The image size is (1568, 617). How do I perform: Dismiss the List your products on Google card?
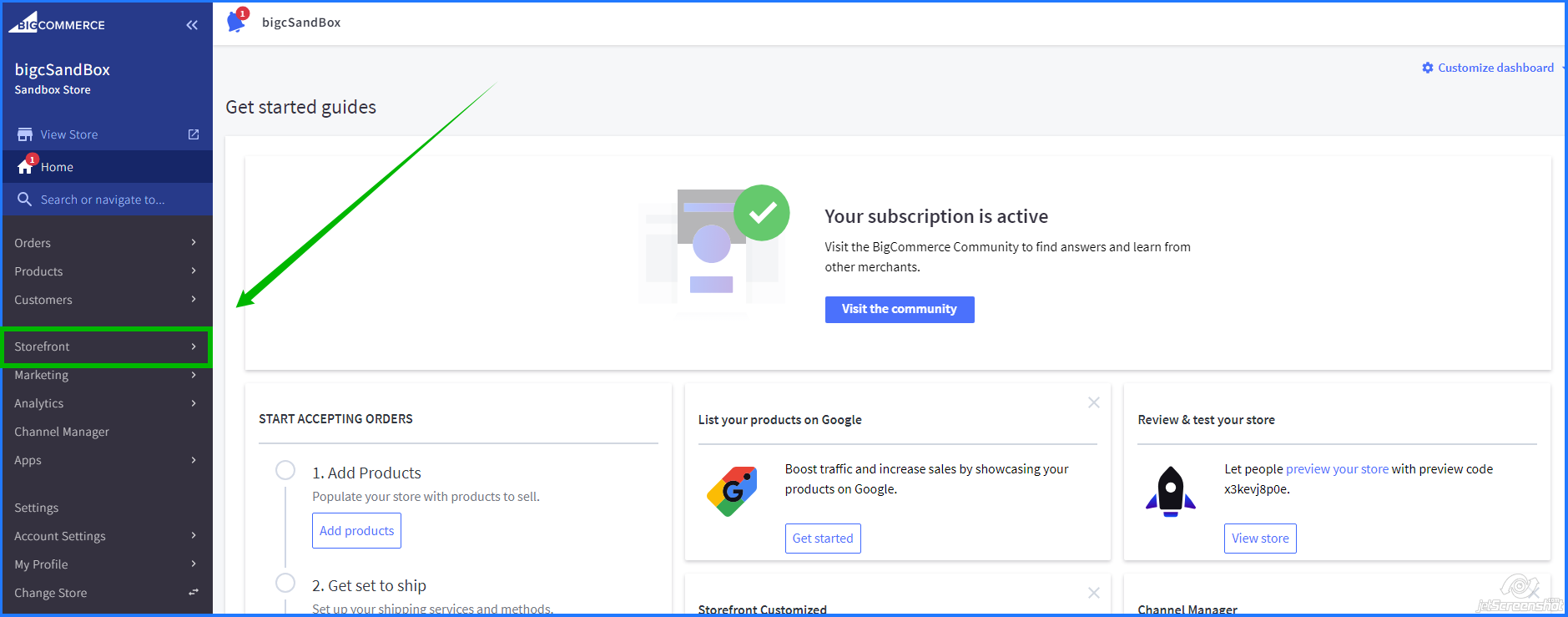tap(1093, 402)
